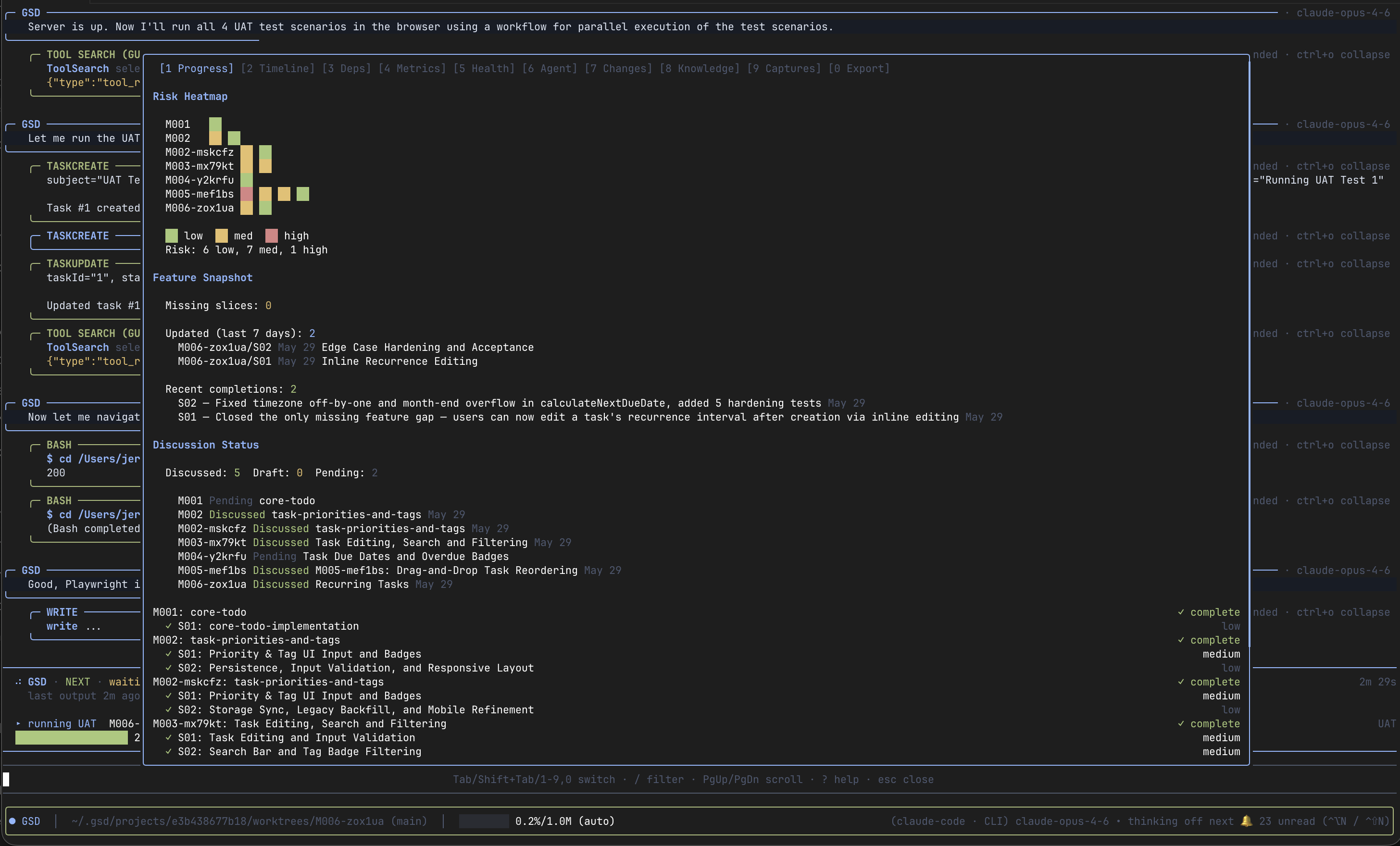
Task: Select M004-y2krfu Pending Task Due Dates row
Action: point(343,556)
